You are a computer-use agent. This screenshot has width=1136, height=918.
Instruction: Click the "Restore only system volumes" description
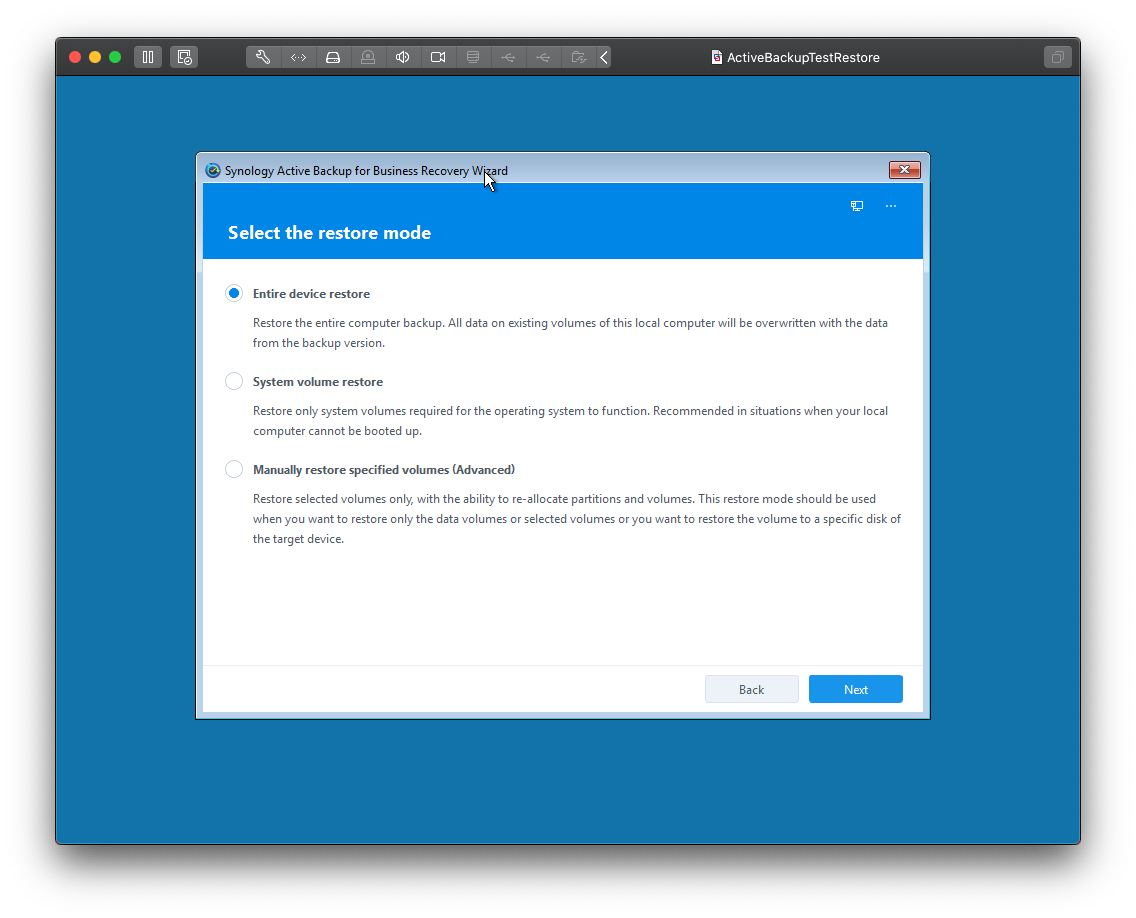(x=570, y=421)
